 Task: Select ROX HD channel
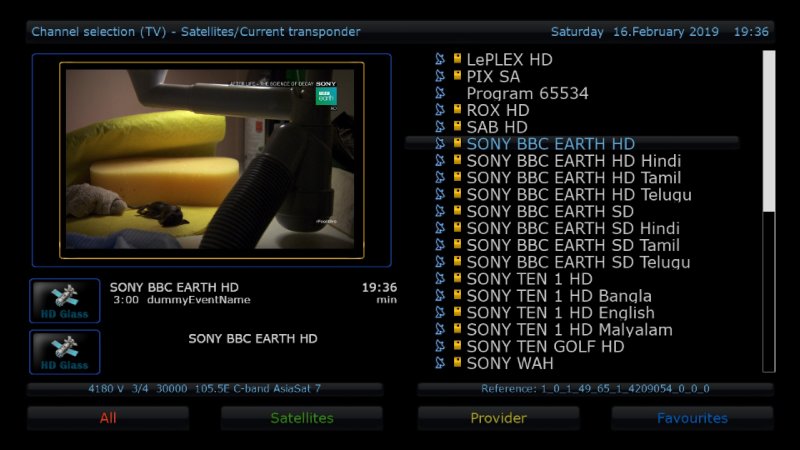(497, 110)
